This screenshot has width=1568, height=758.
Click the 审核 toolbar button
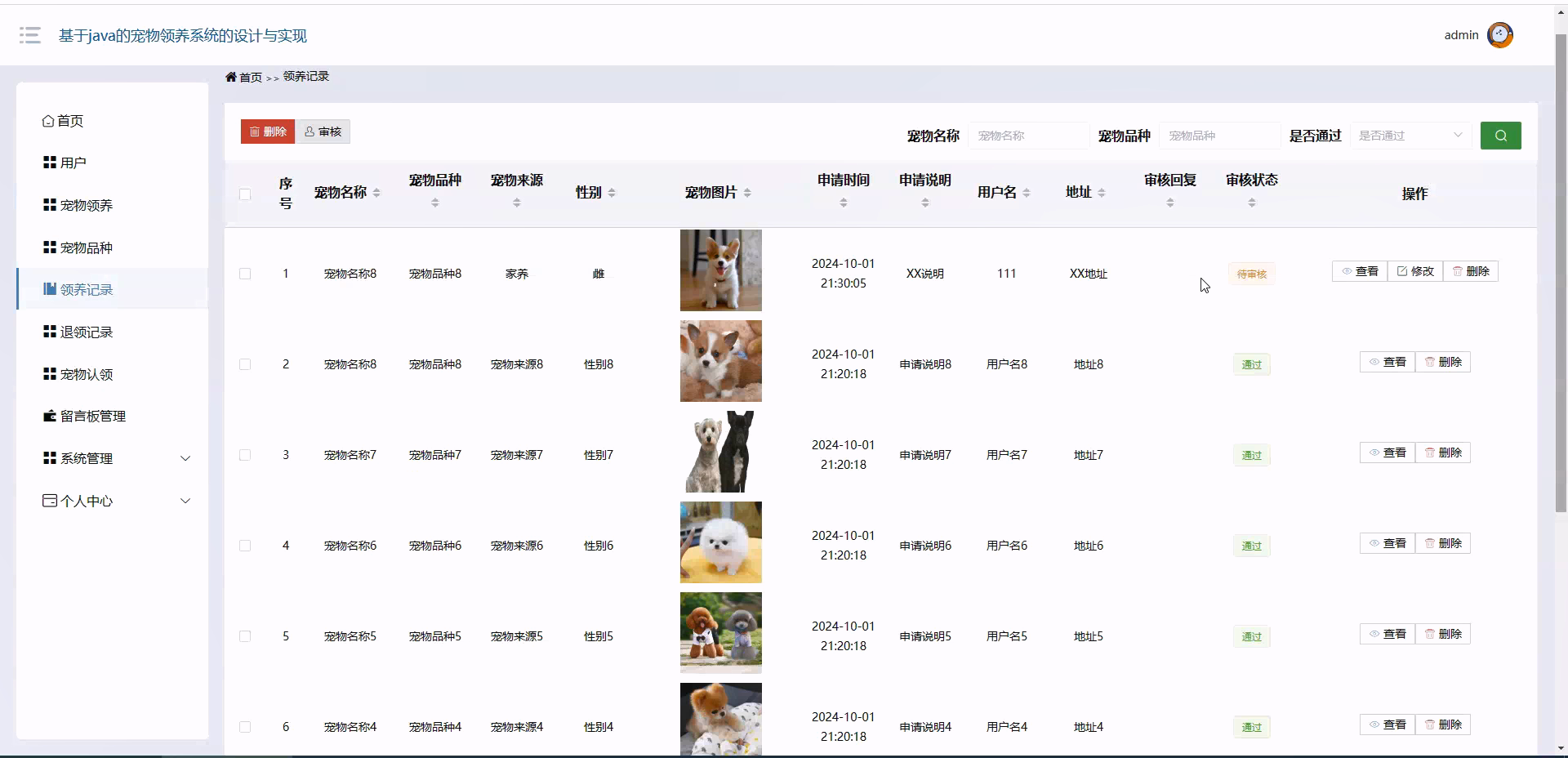(323, 132)
